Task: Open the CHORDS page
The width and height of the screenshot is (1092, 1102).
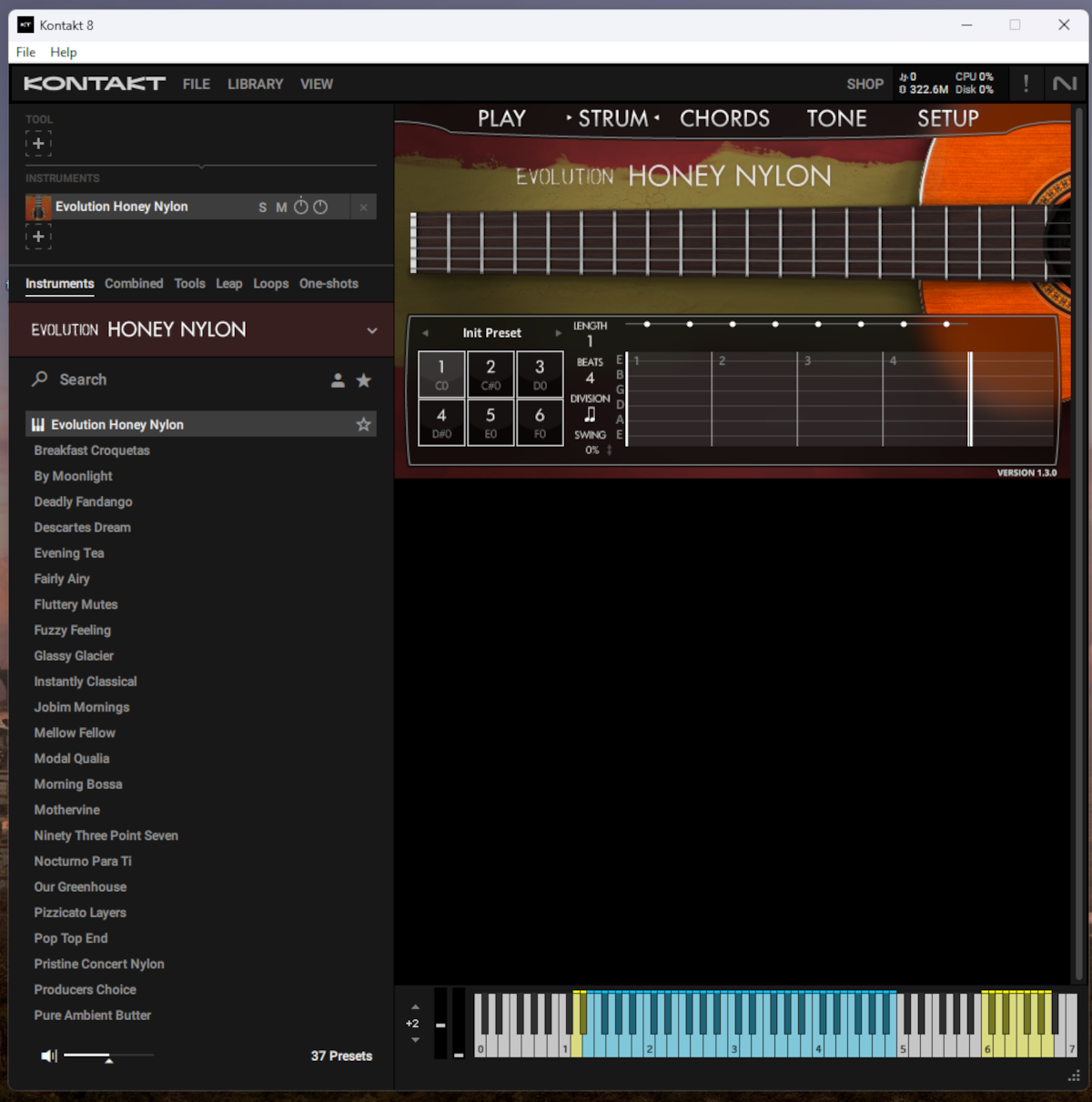Action: (x=724, y=119)
